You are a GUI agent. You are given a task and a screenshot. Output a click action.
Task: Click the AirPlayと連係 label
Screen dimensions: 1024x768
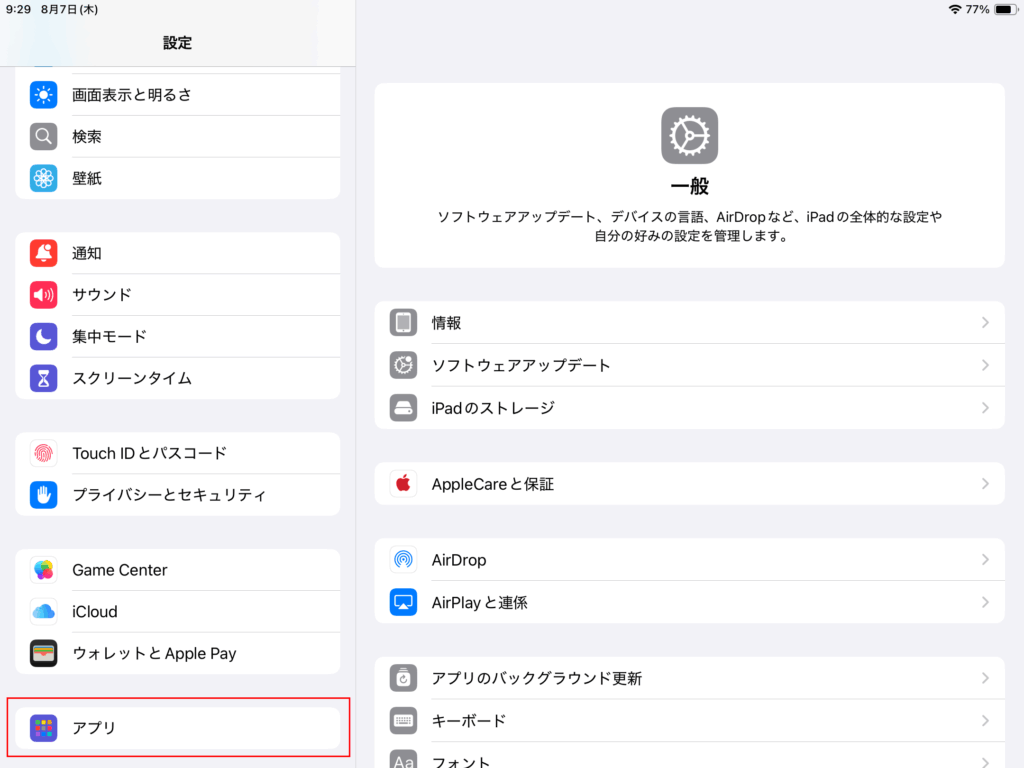[x=479, y=602]
